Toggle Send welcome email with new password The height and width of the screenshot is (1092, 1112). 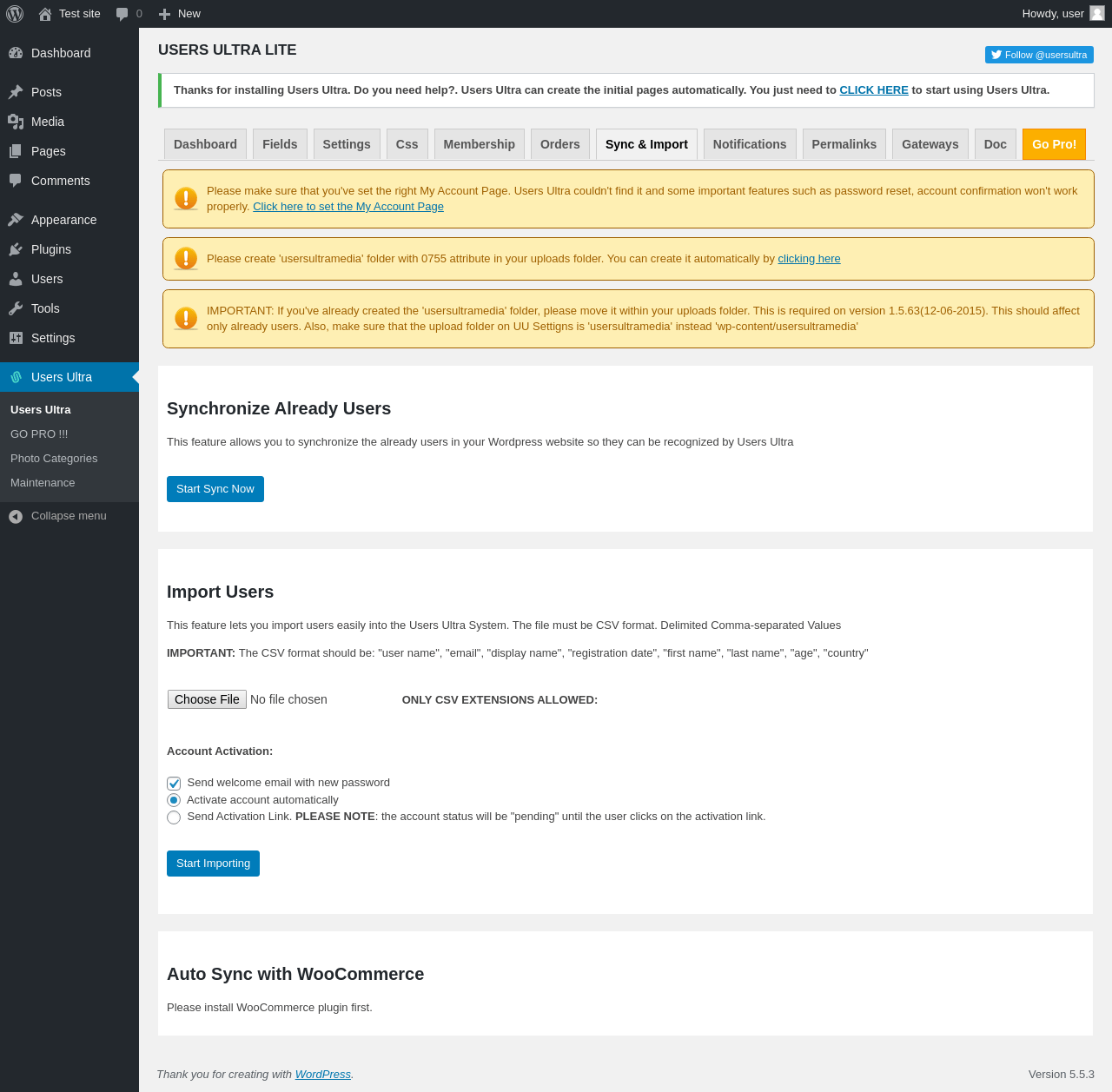174,784
